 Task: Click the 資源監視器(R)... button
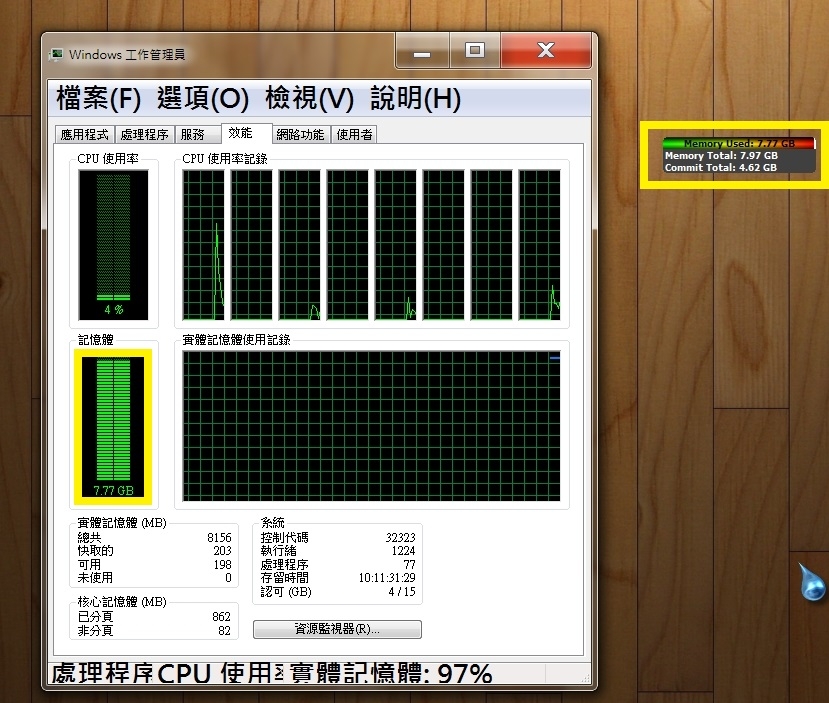[337, 629]
